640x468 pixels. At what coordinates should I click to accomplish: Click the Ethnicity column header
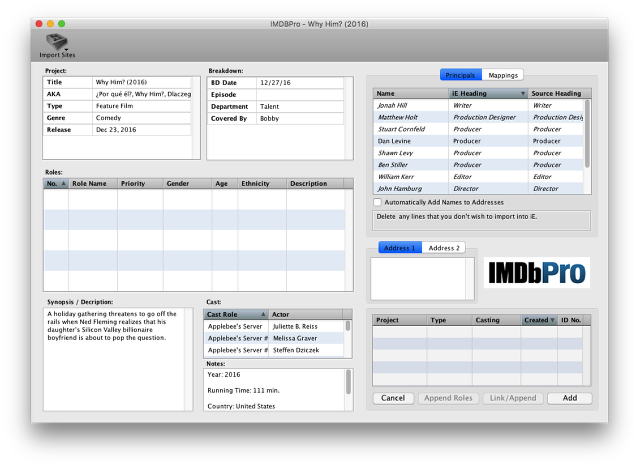[262, 184]
